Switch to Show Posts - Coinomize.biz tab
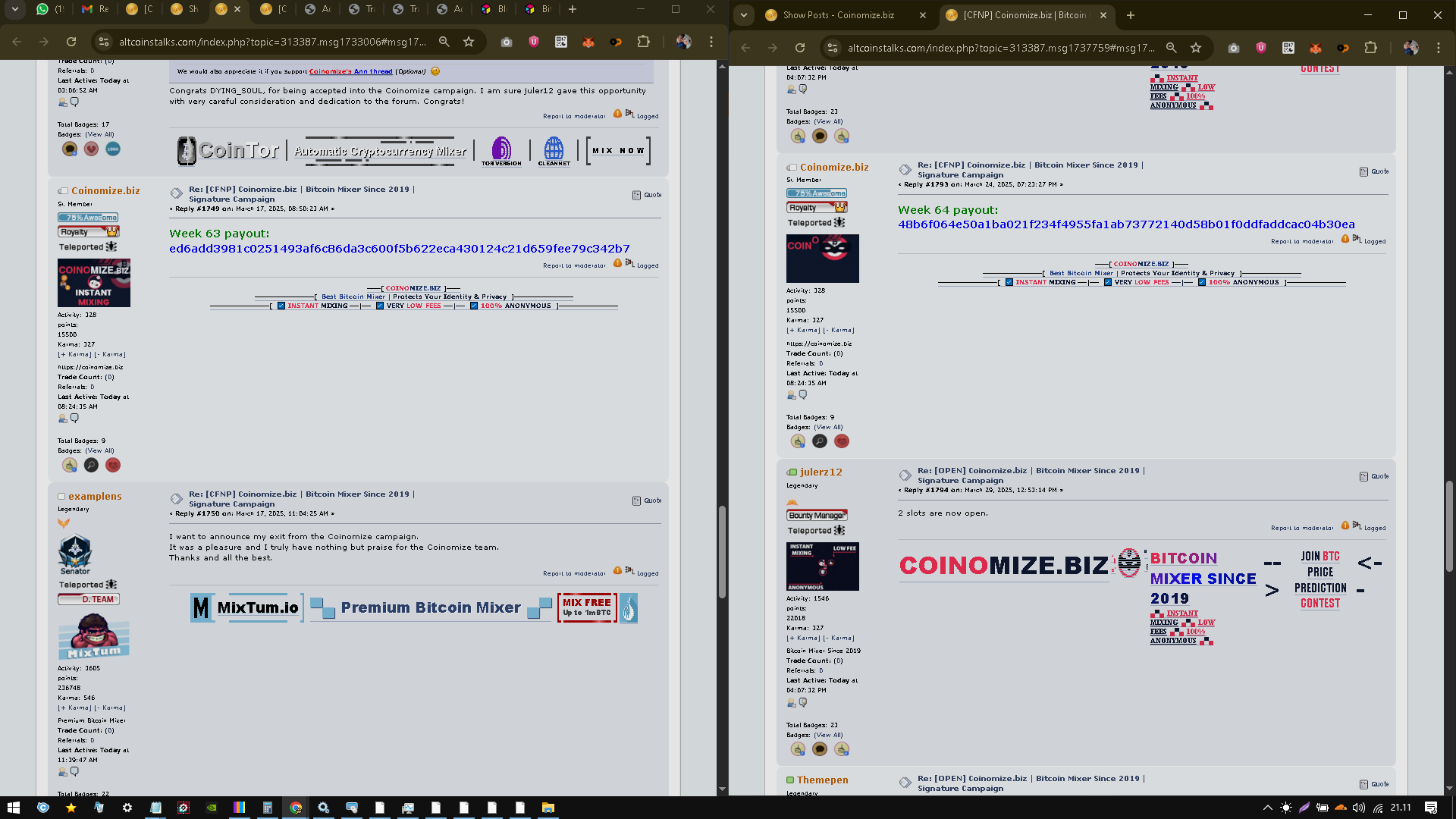Image resolution: width=1456 pixels, height=819 pixels. click(839, 15)
